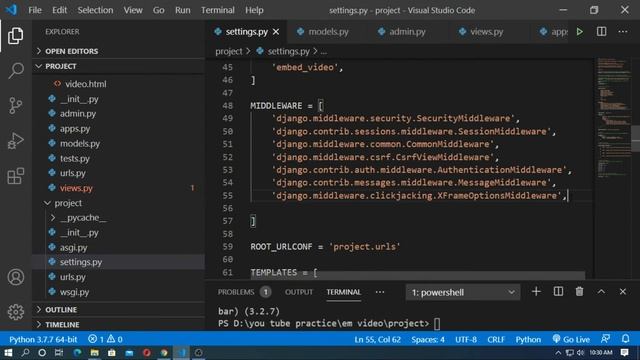Maximize the panel with up chevron

tap(601, 291)
